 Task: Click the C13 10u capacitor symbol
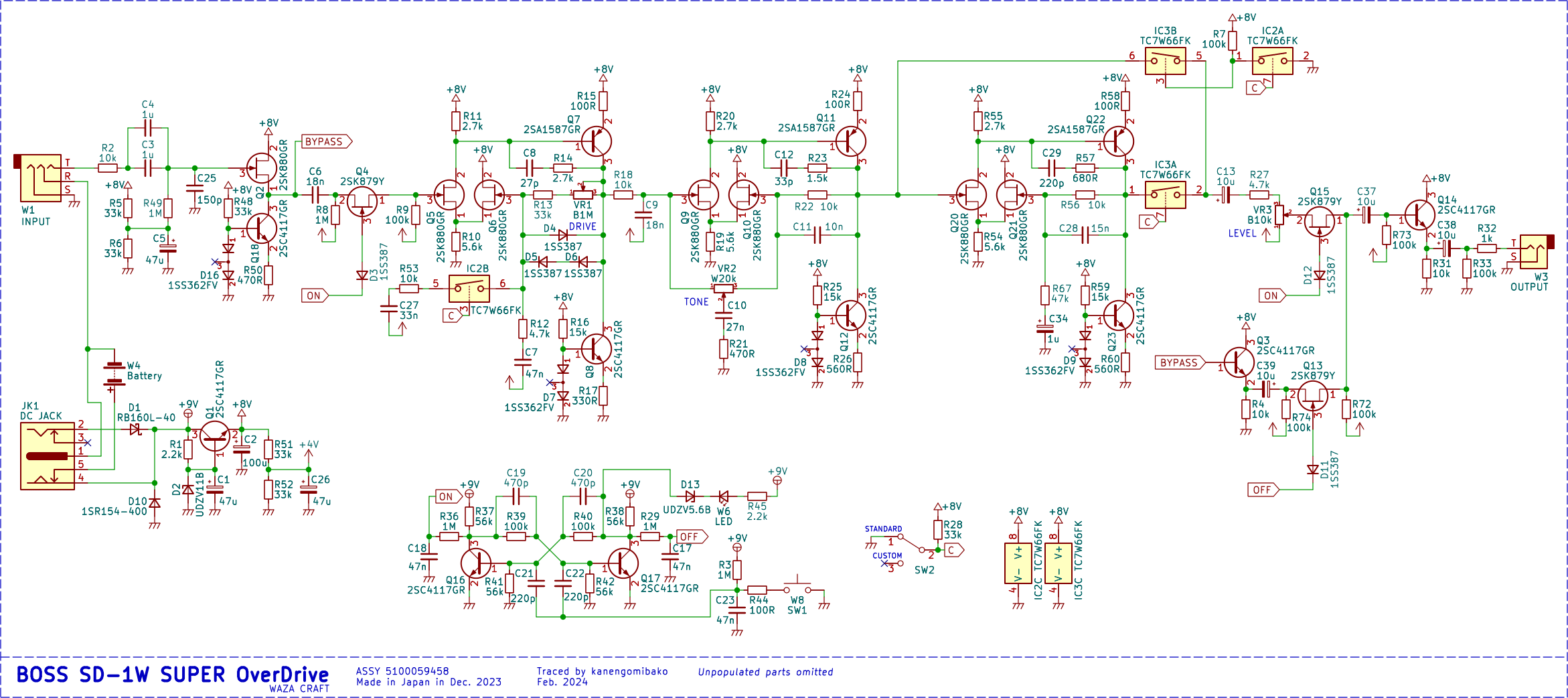click(1226, 195)
